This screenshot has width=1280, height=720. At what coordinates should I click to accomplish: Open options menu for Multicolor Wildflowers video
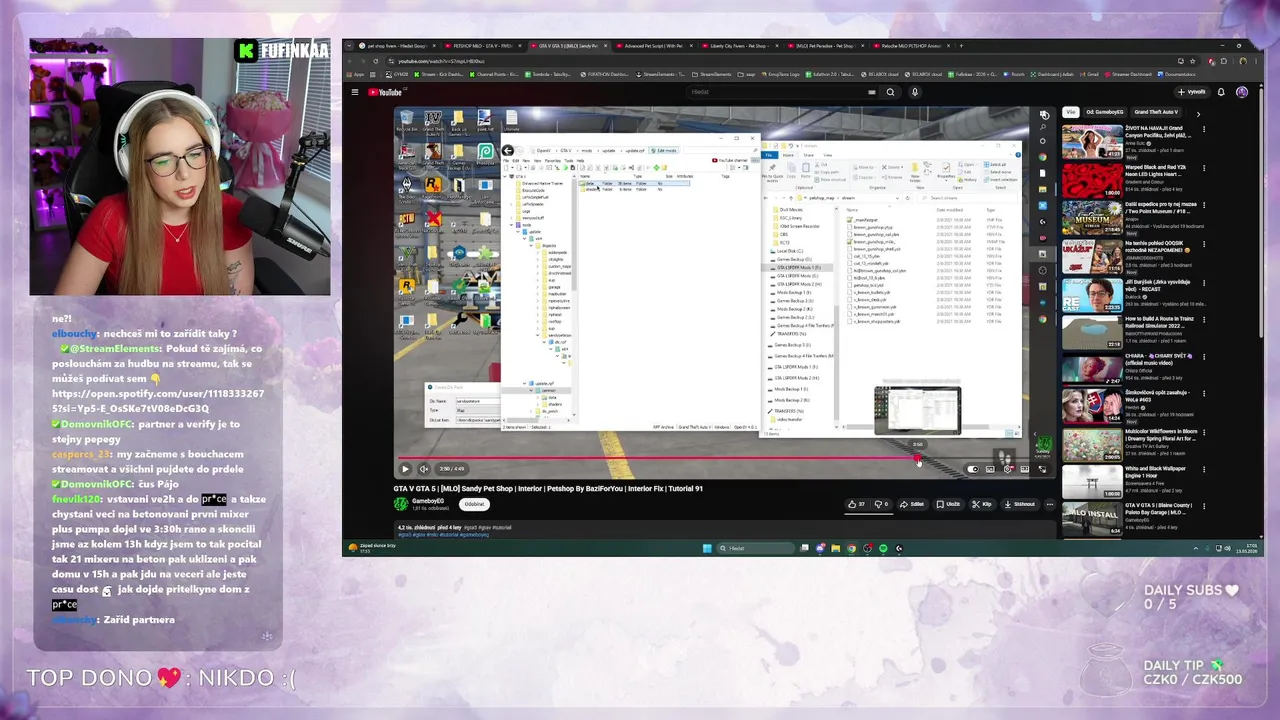[x=1202, y=433]
